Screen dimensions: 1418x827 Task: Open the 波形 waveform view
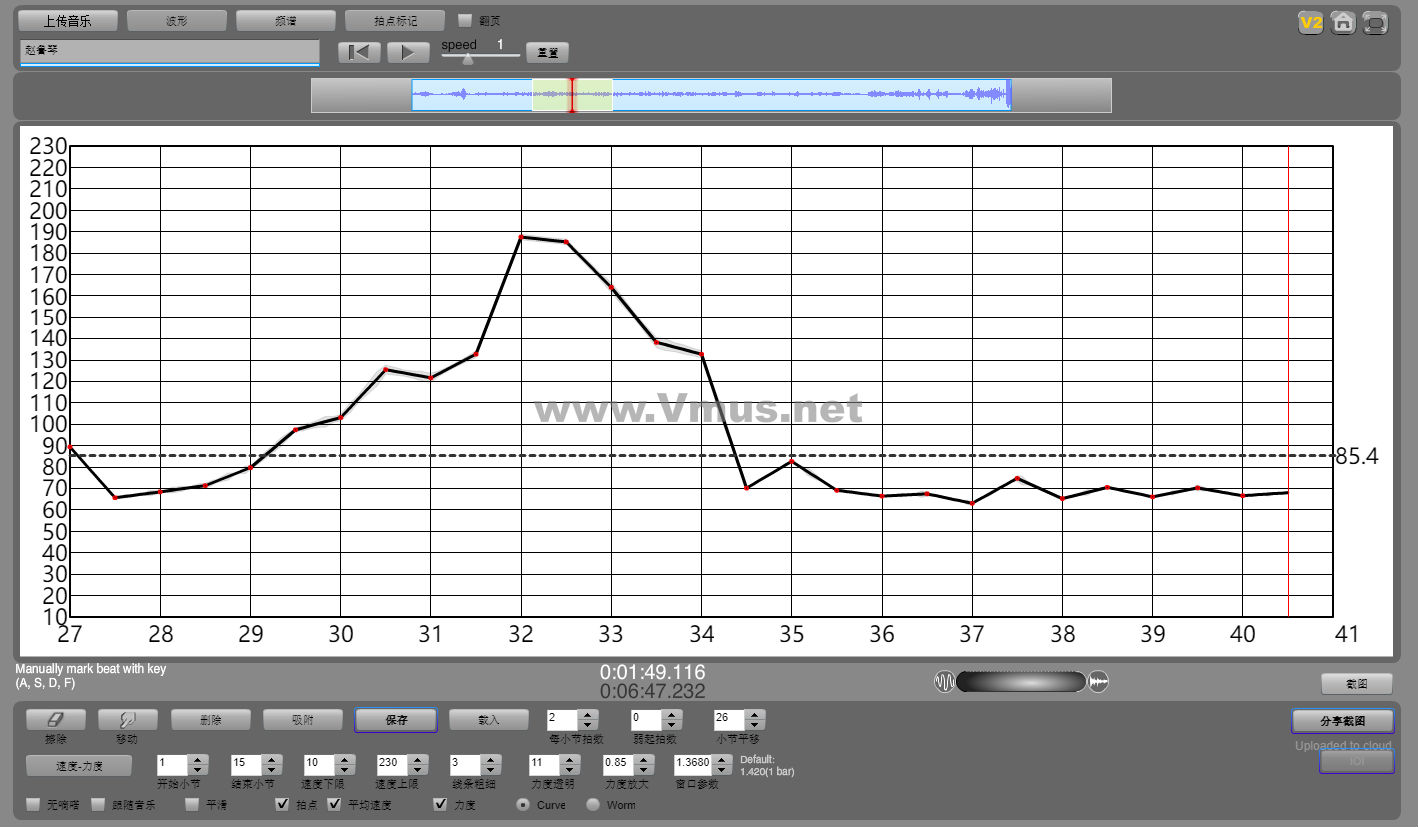(x=177, y=21)
